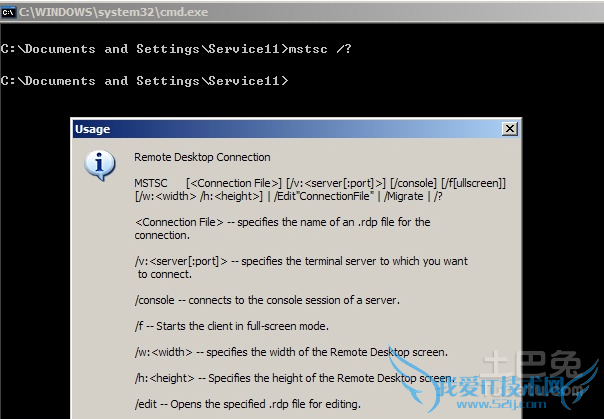The width and height of the screenshot is (604, 419).
Task: Click the empty second command prompt line
Action: point(144,81)
